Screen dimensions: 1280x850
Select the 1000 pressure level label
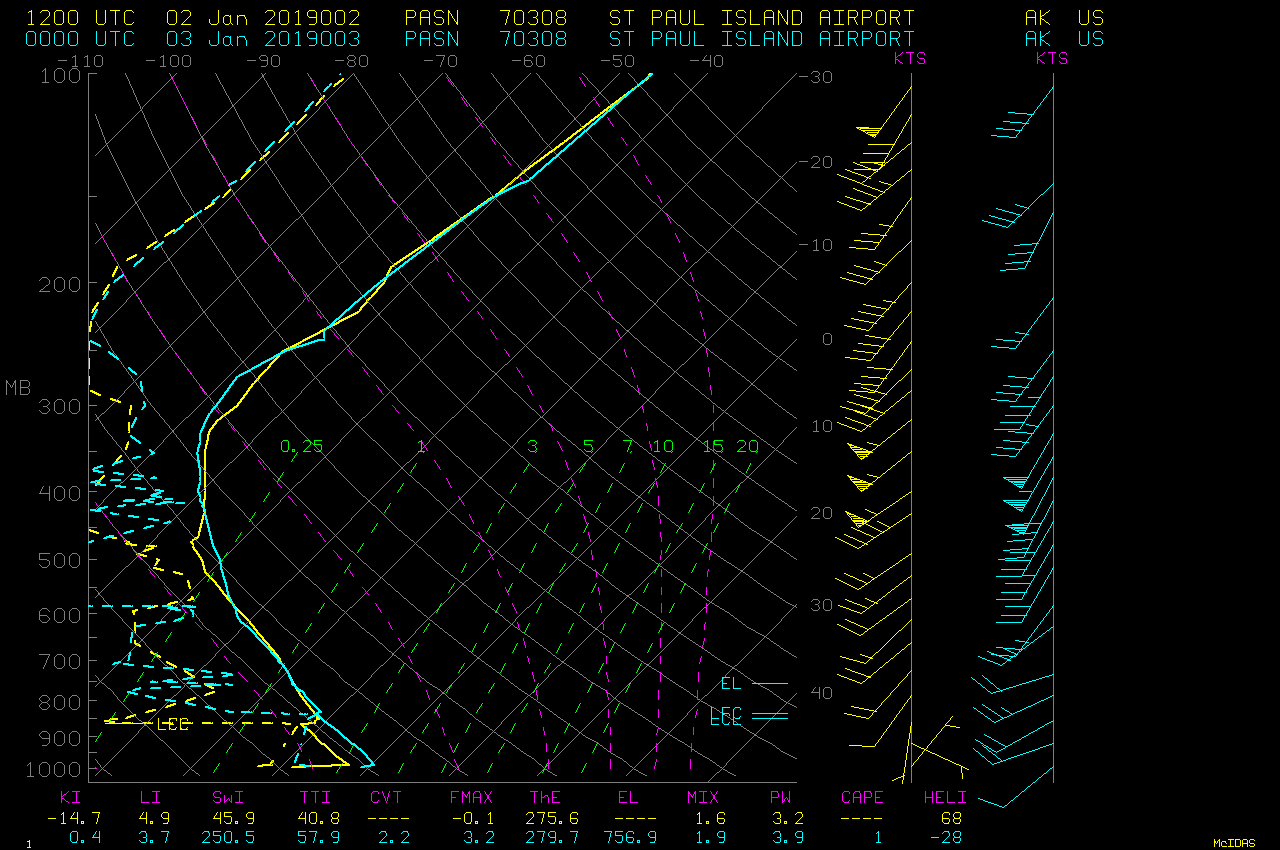(54, 769)
